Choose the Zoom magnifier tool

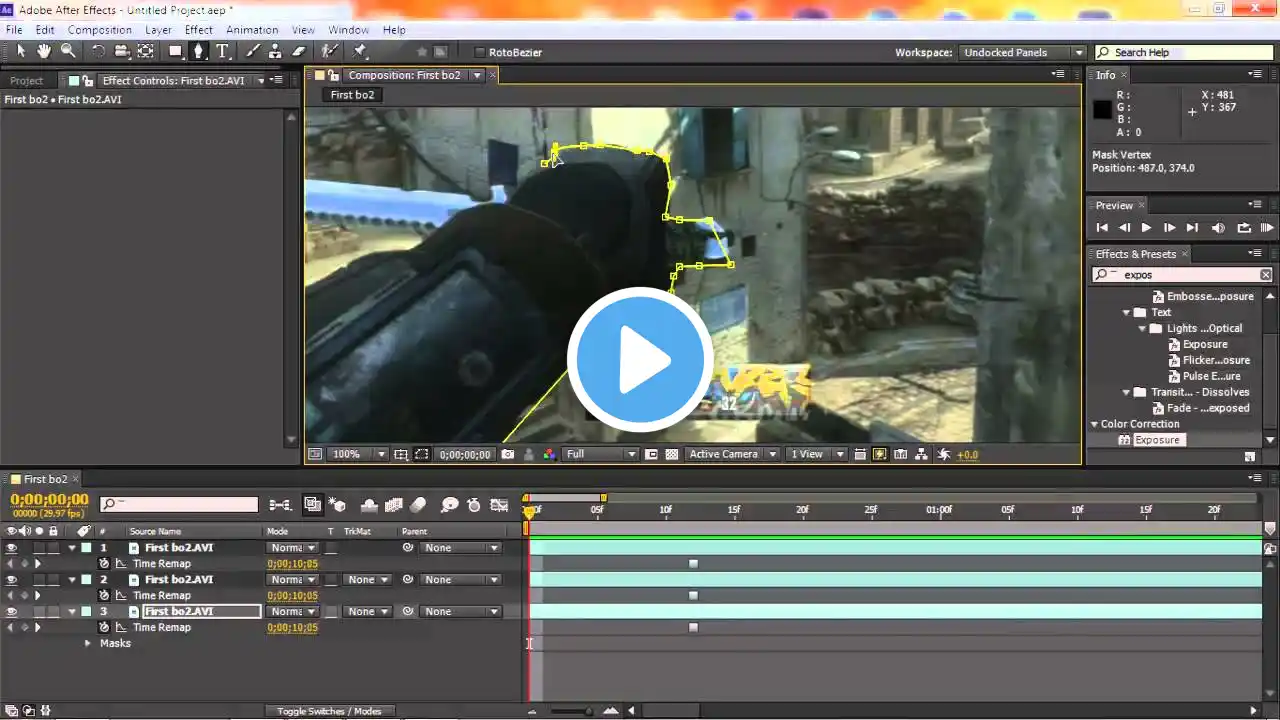click(68, 51)
